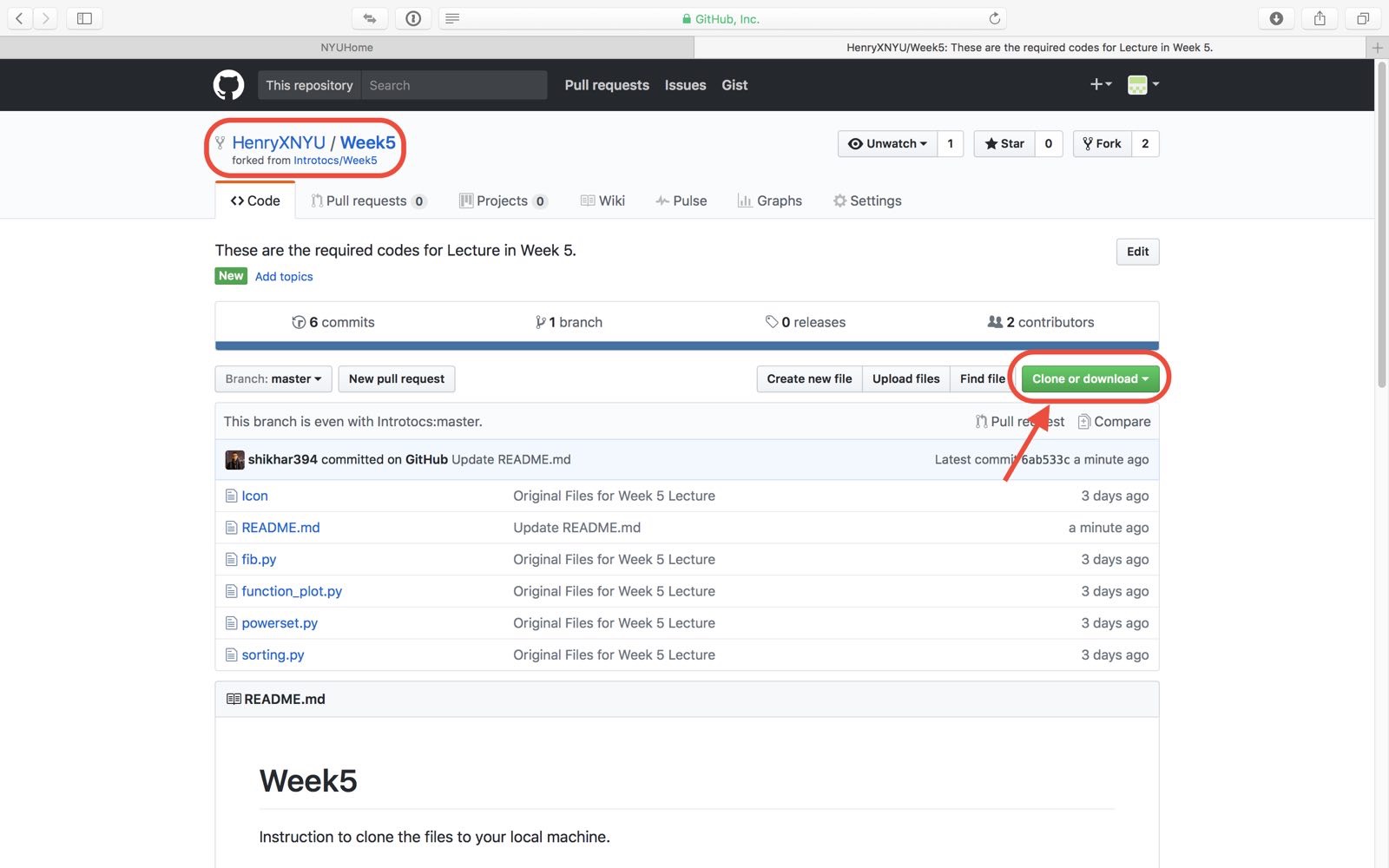Viewport: 1389px width, 868px height.
Task: Open the watchers count of 1
Action: [x=951, y=143]
